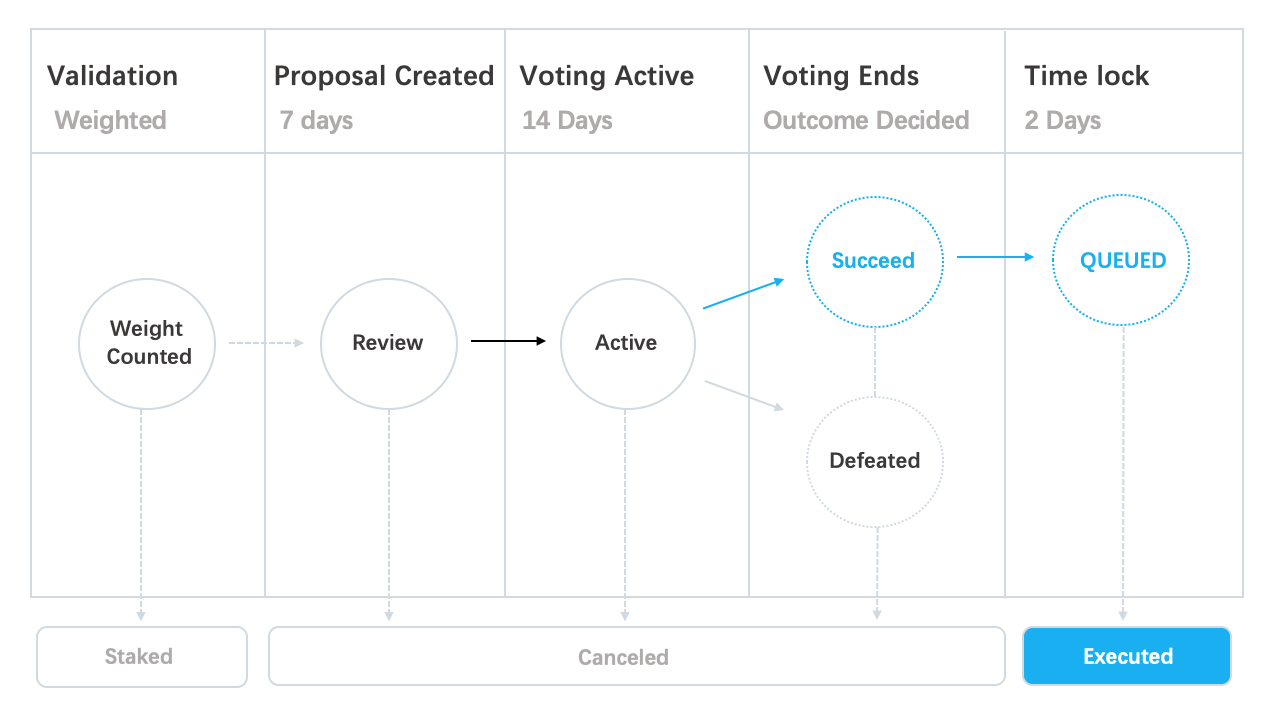
Task: Click the Active circle node
Action: [627, 343]
